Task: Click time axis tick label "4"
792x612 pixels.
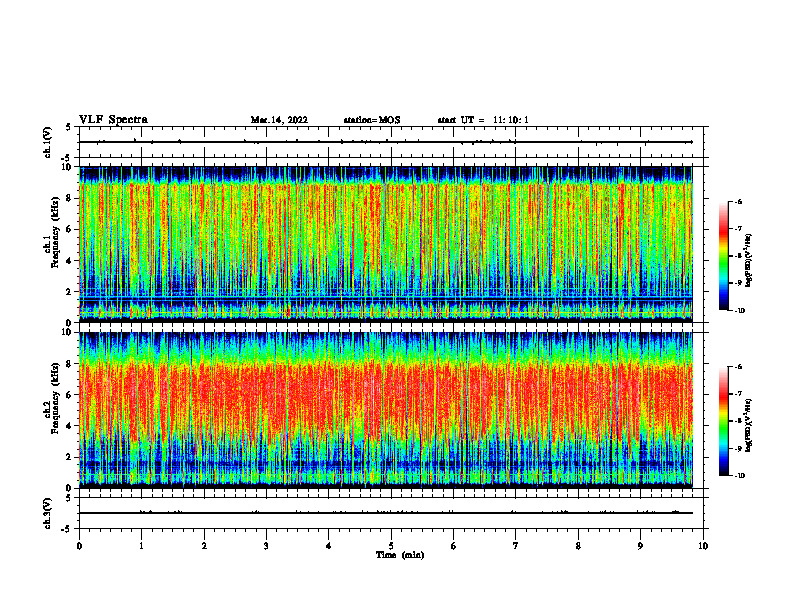Action: pos(329,546)
